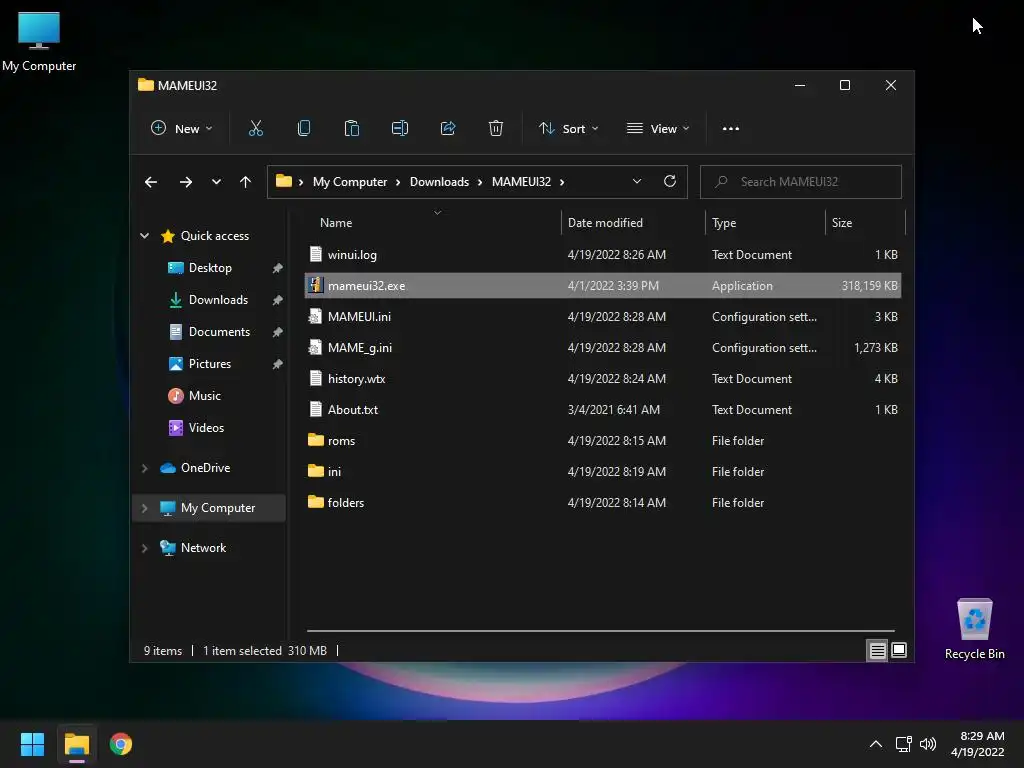
Task: Go forward with the right arrow
Action: [186, 182]
